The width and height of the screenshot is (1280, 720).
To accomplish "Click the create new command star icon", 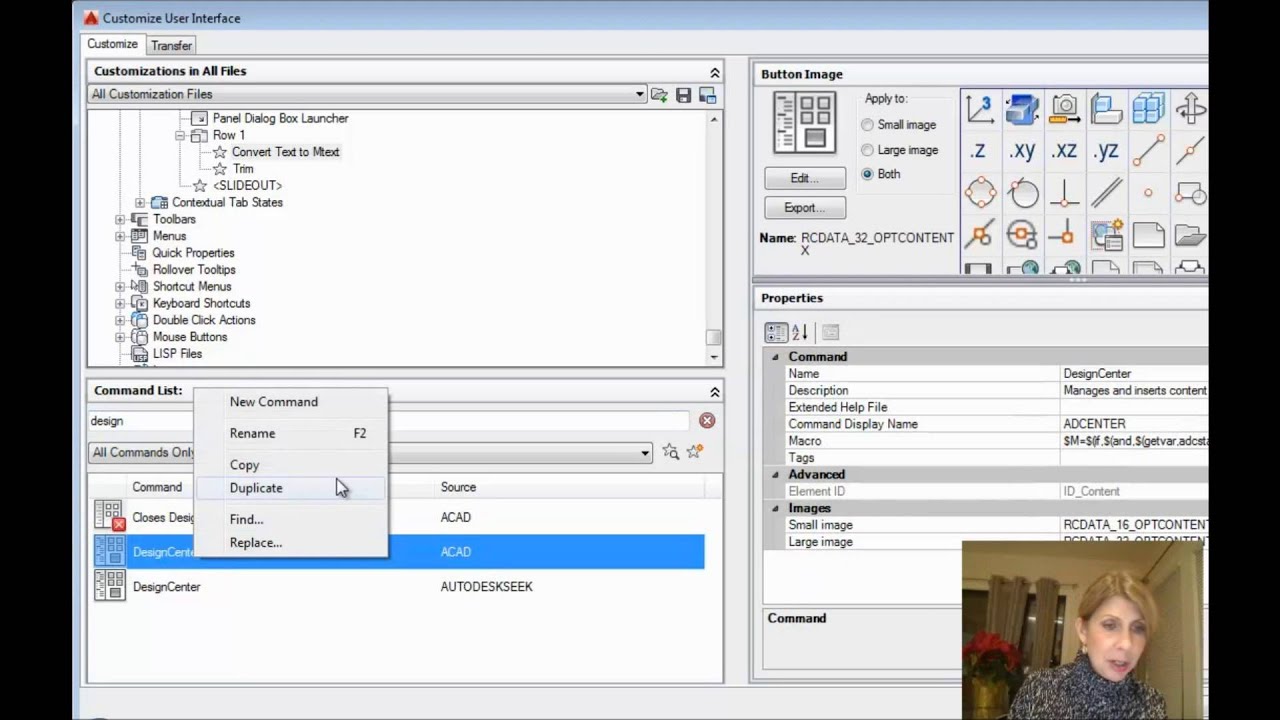I will coord(695,452).
